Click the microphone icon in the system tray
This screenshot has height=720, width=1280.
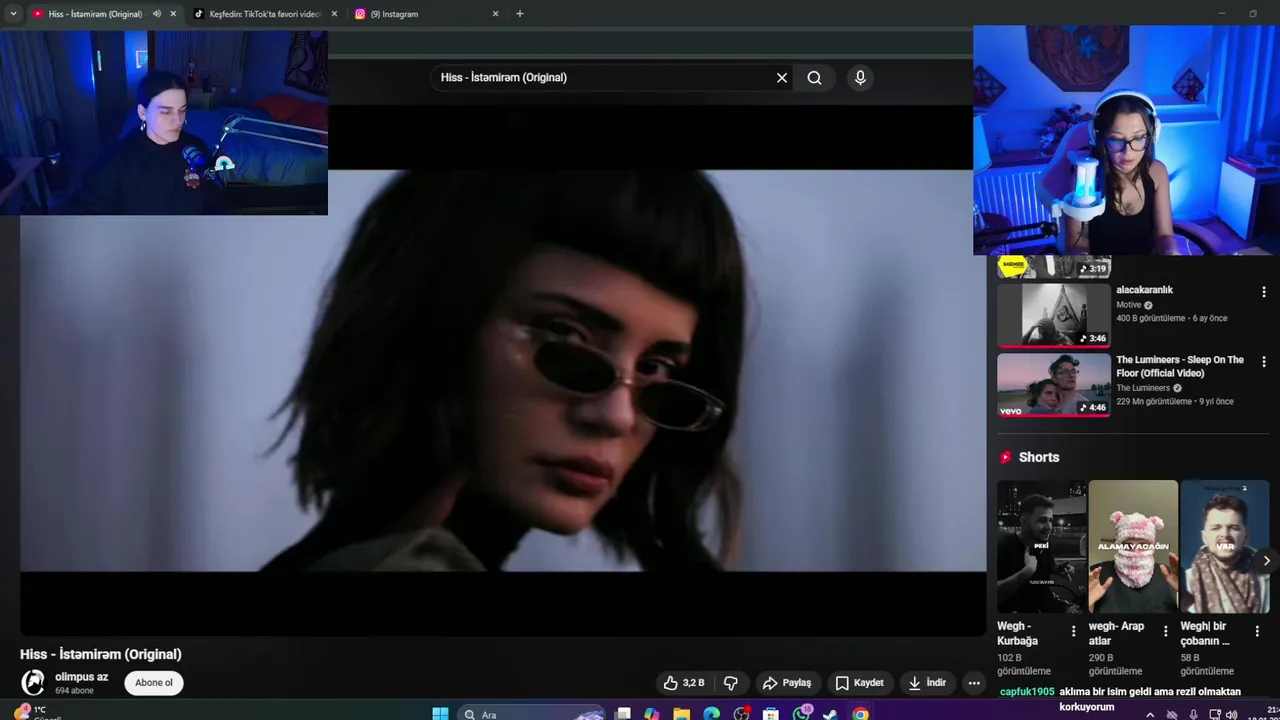(x=1193, y=715)
